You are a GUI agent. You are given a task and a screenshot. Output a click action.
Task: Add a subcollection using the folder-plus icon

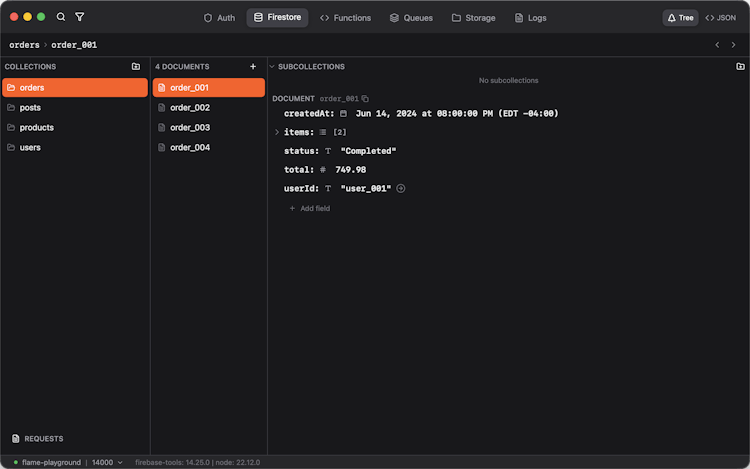(740, 67)
